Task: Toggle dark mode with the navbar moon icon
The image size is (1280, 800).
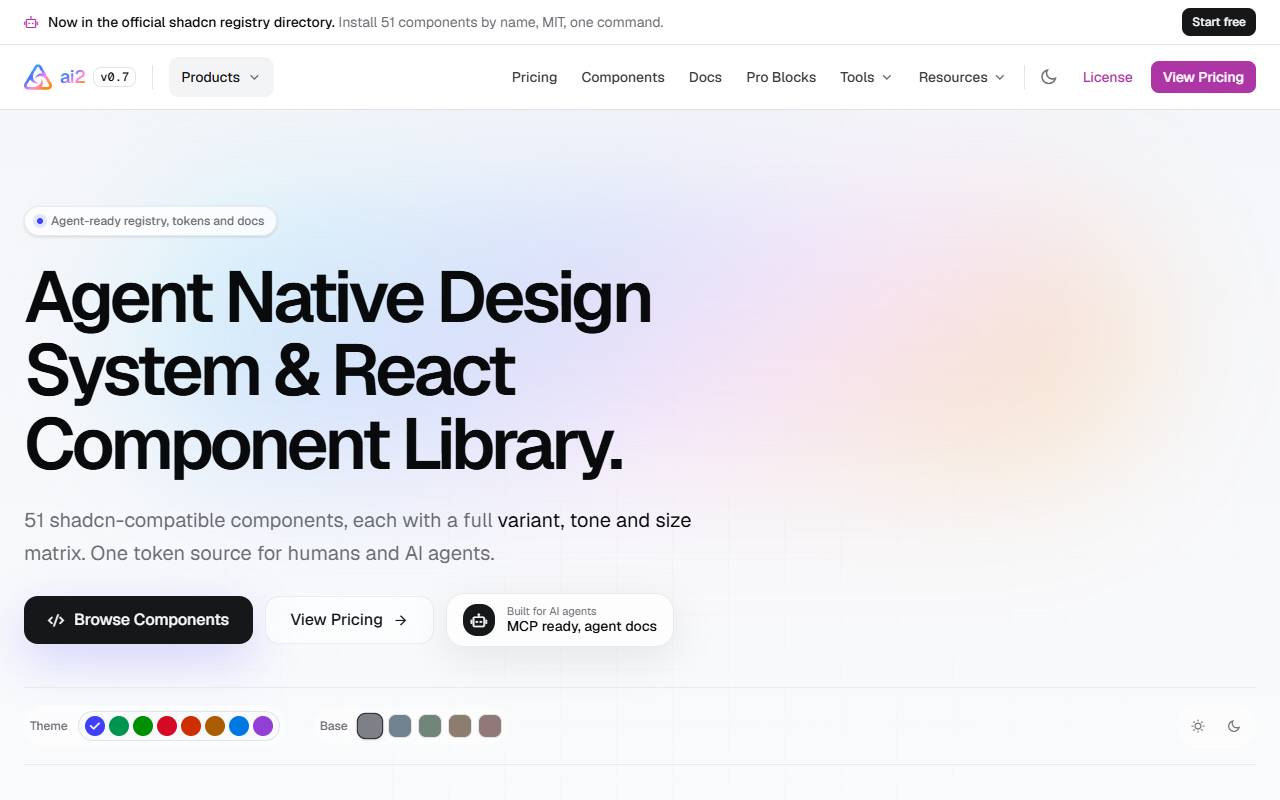Action: (x=1049, y=77)
